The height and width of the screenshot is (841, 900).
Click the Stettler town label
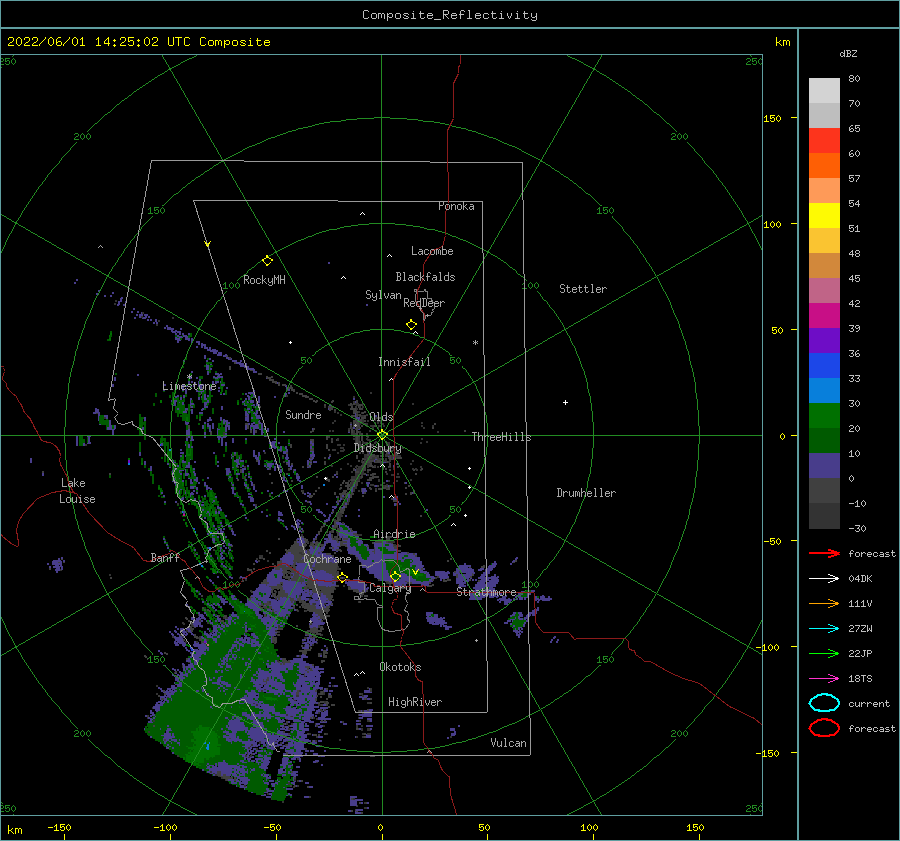tap(583, 289)
